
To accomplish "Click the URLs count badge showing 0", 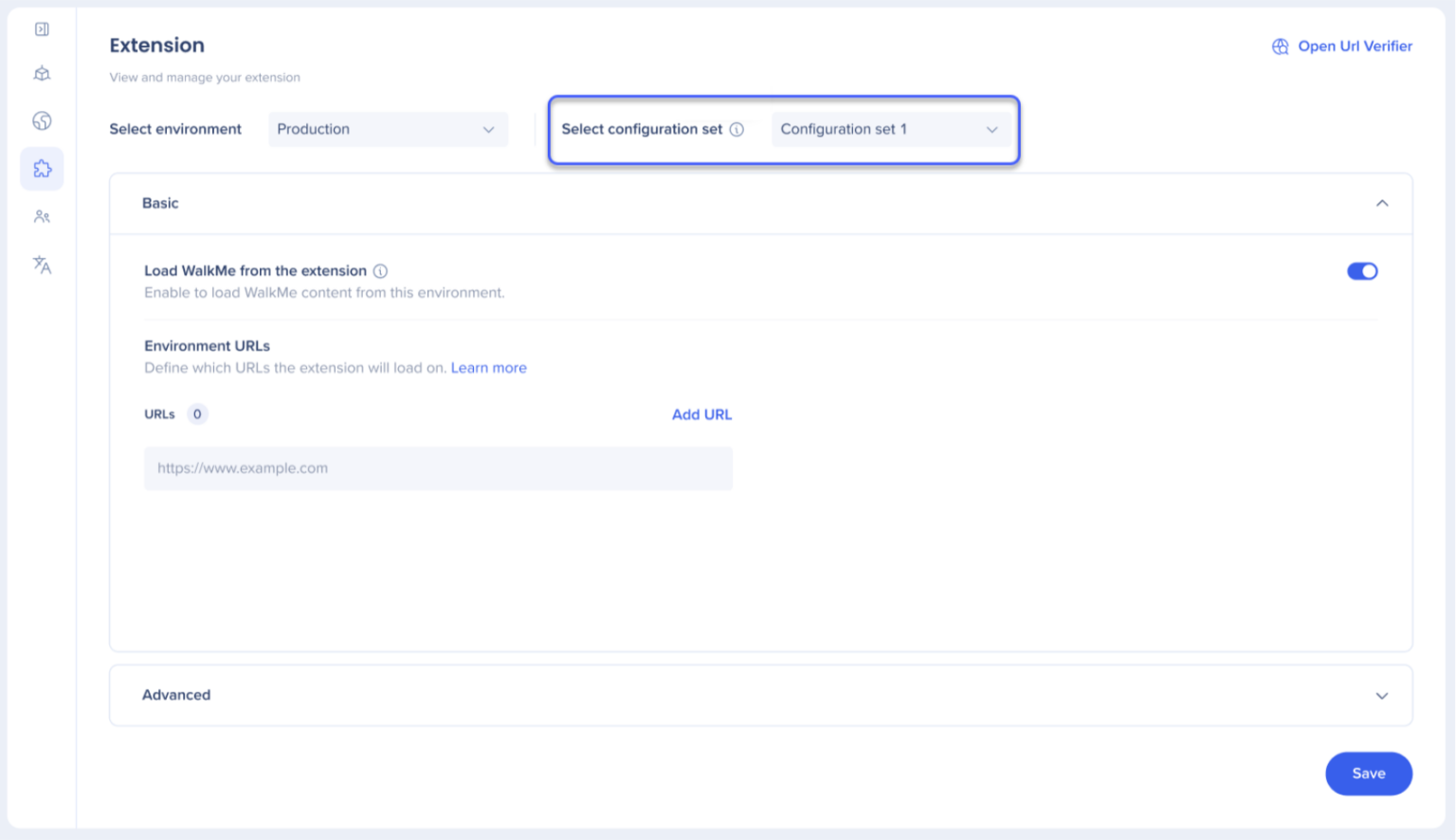I will point(197,414).
